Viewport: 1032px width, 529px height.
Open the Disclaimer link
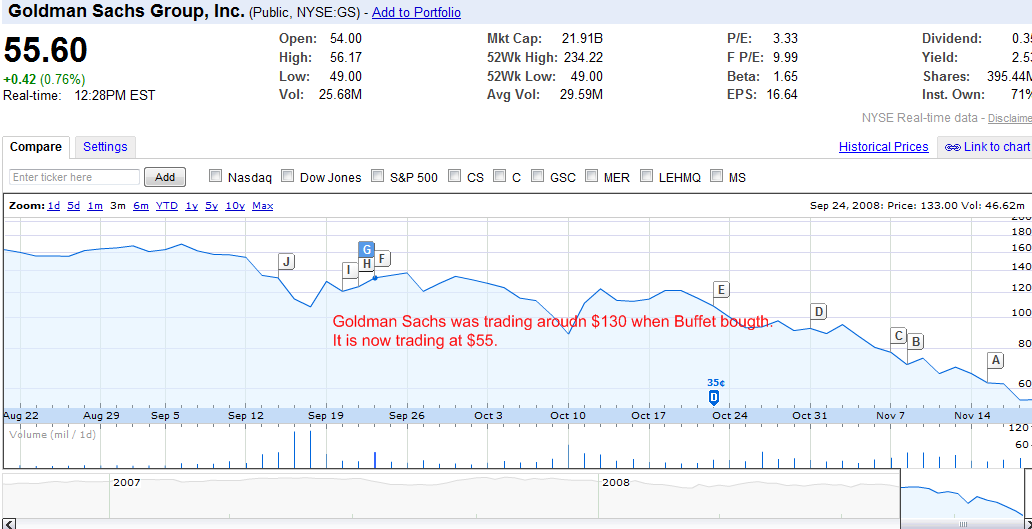tap(1010, 118)
